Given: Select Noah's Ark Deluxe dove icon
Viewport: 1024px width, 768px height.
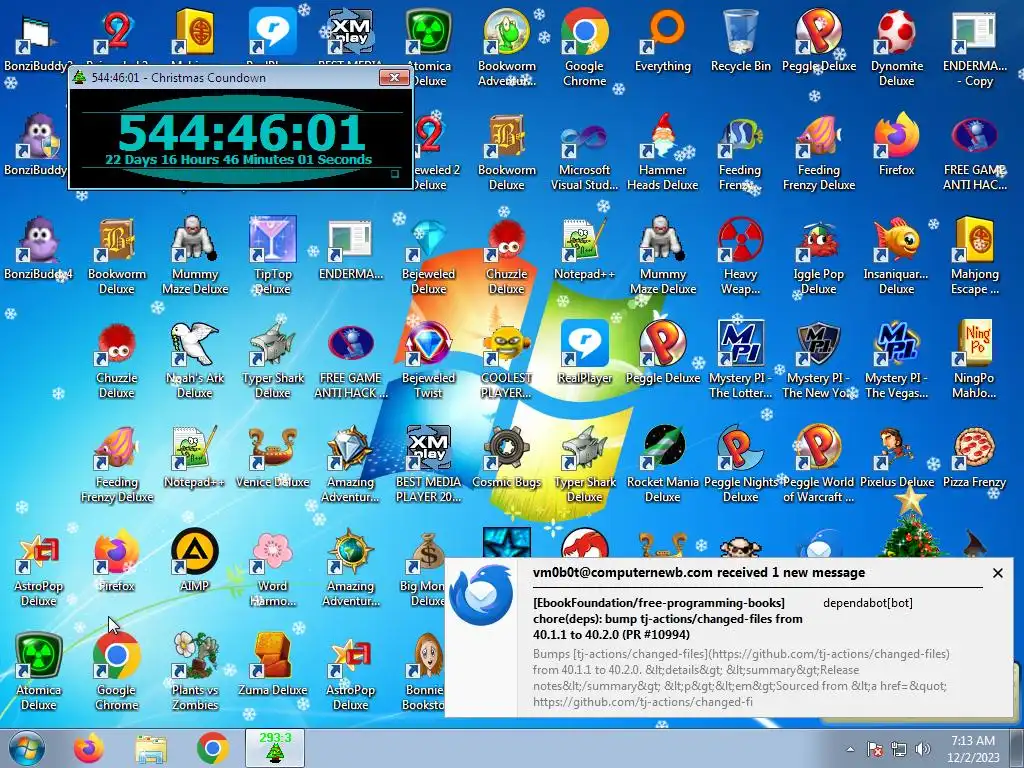Looking at the screenshot, I should coord(195,359).
